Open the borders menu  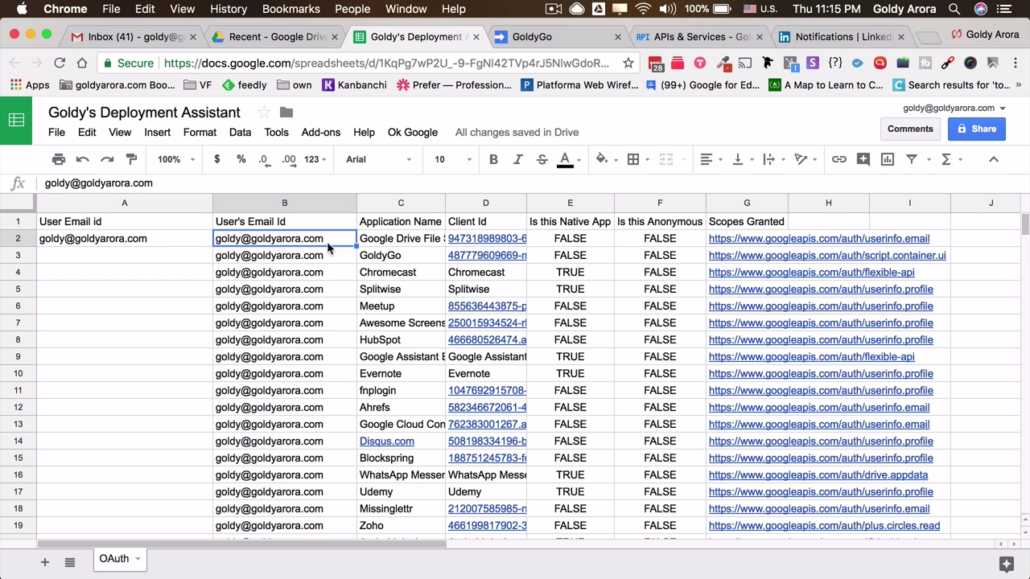pos(633,159)
